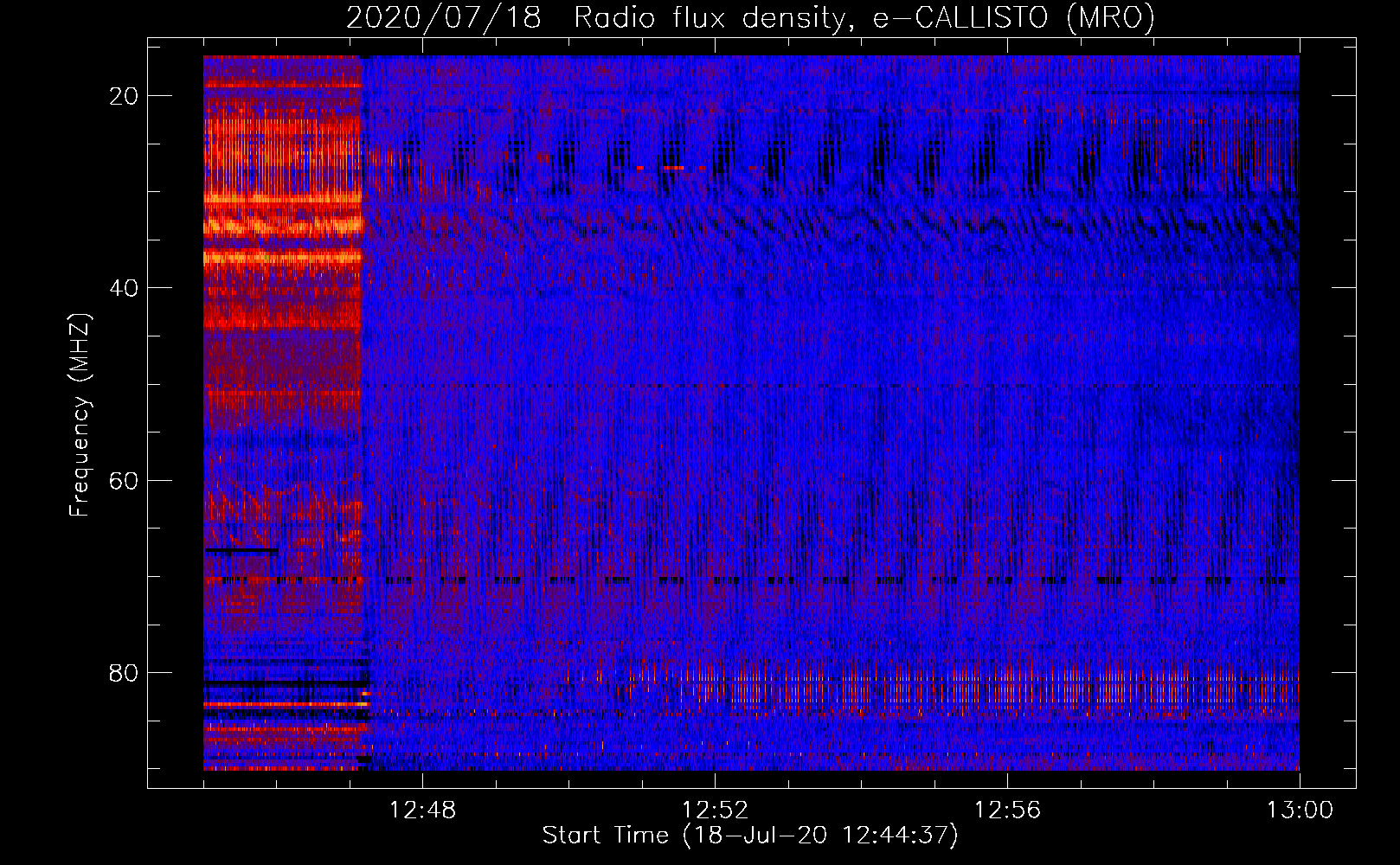Click the 12:48 time tick label
Viewport: 1400px width, 865px height.
pyautogui.click(x=422, y=811)
